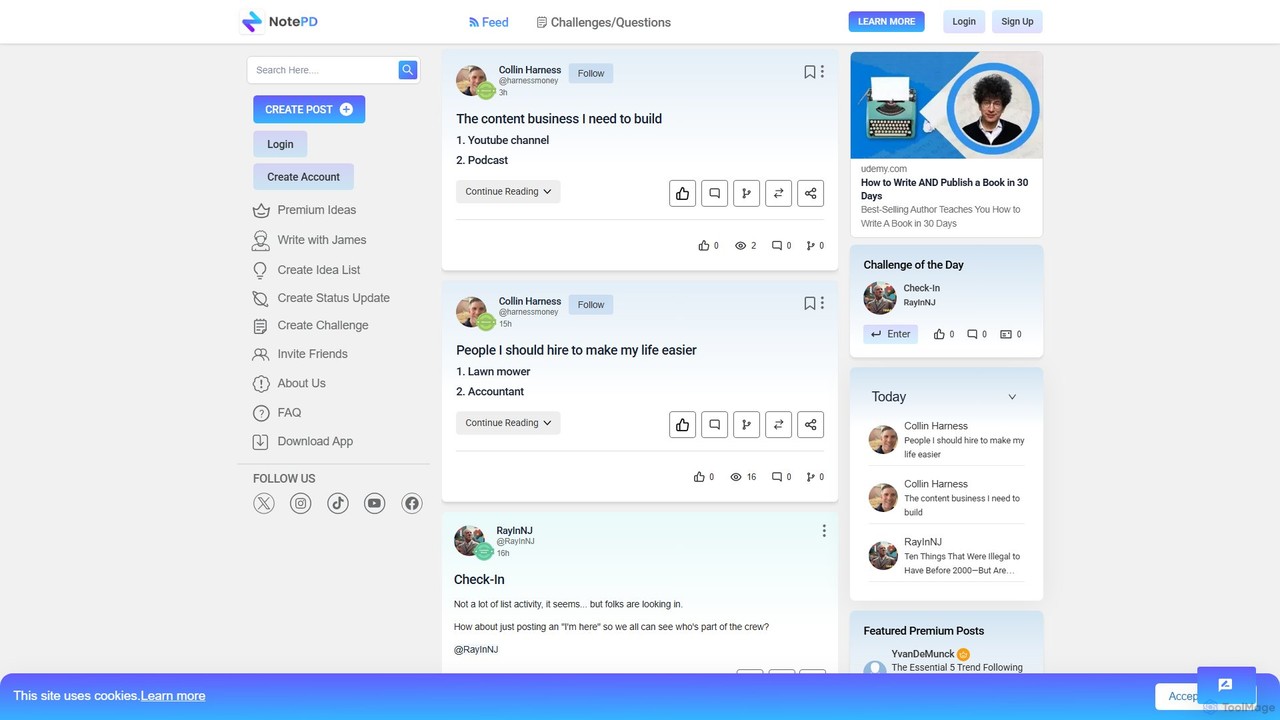The image size is (1280, 720).
Task: Expand 'Continue Reading' on People I should hire post
Action: 508,422
